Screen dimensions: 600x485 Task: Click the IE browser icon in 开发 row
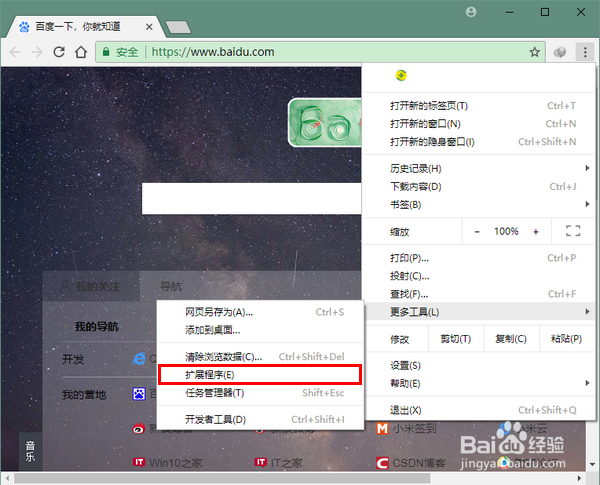pyautogui.click(x=139, y=359)
